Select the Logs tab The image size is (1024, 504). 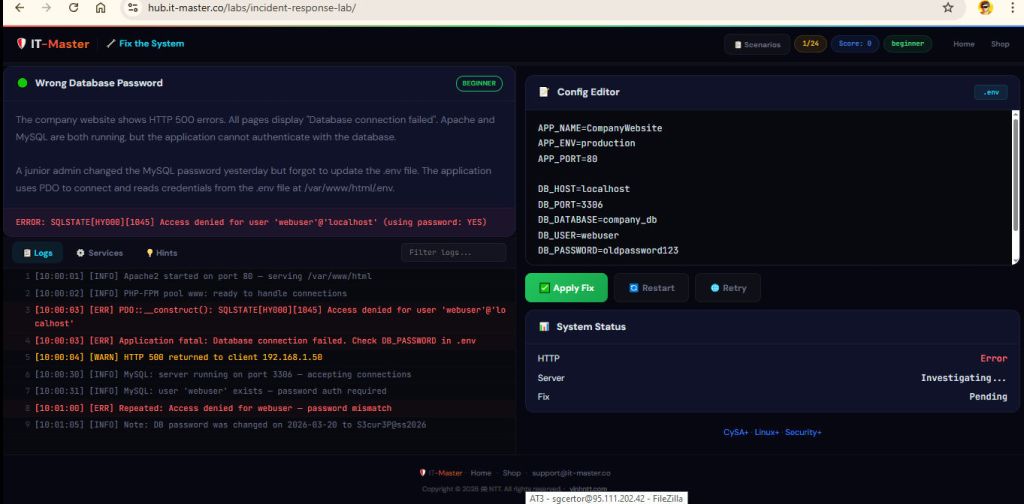click(x=37, y=253)
